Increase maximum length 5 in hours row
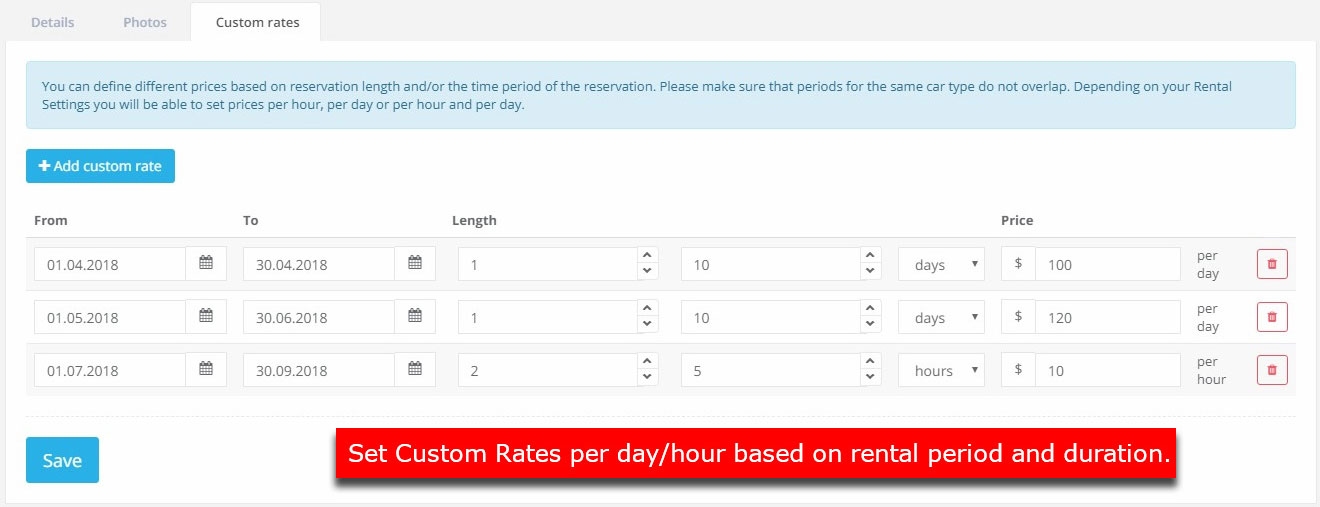Screen dimensions: 1320x507 pyautogui.click(x=870, y=362)
